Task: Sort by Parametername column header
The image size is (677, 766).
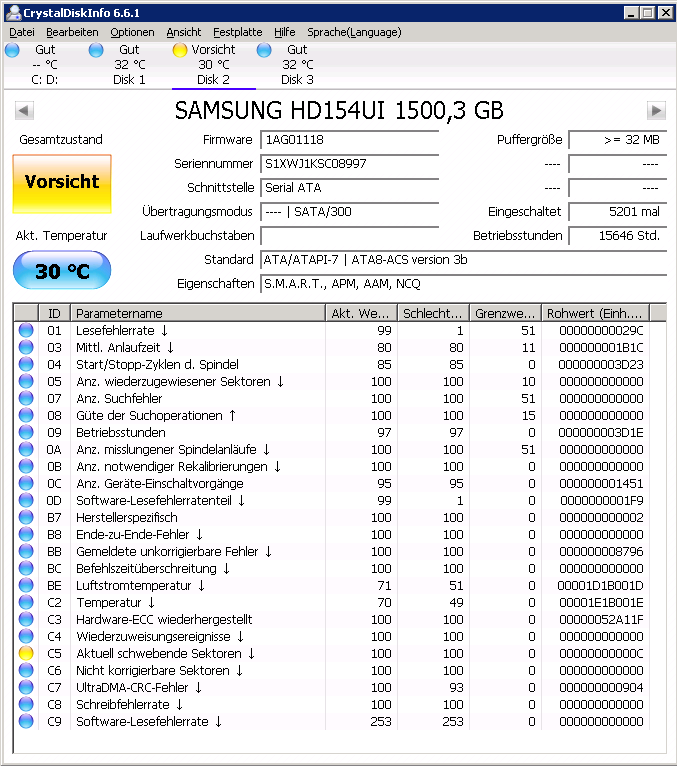Action: pos(198,313)
